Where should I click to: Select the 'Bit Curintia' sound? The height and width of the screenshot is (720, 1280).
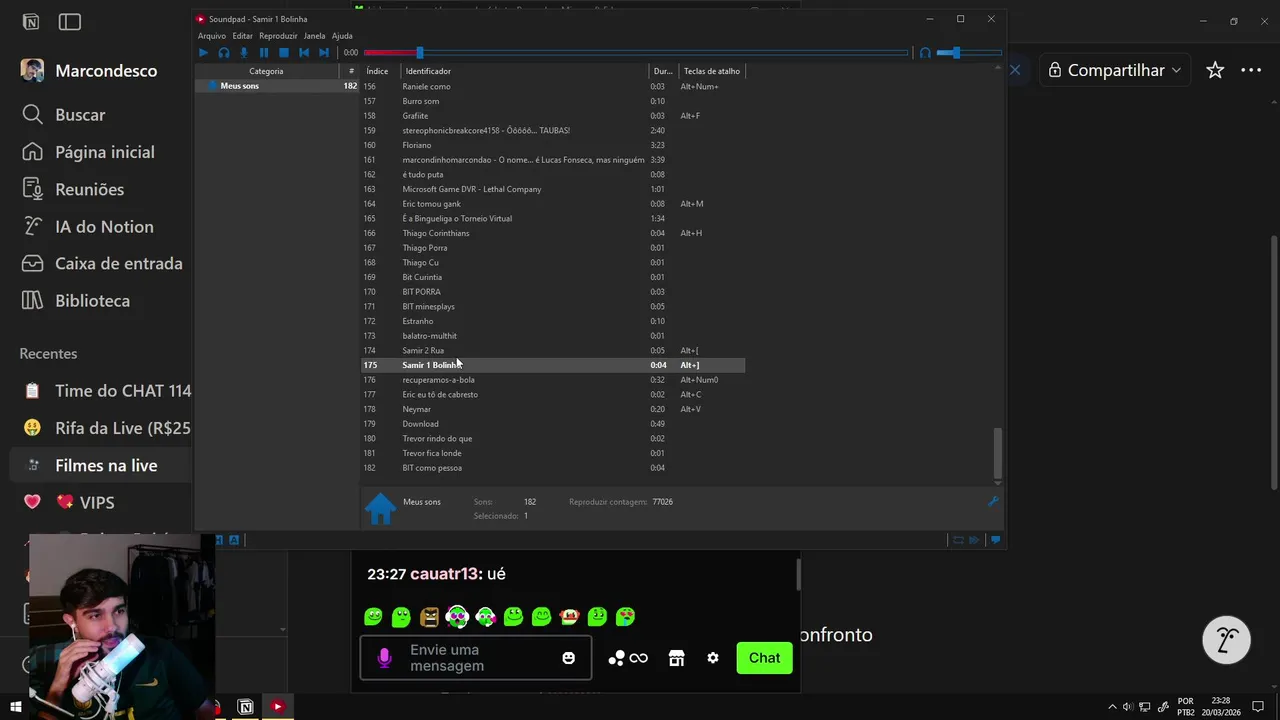553,277
